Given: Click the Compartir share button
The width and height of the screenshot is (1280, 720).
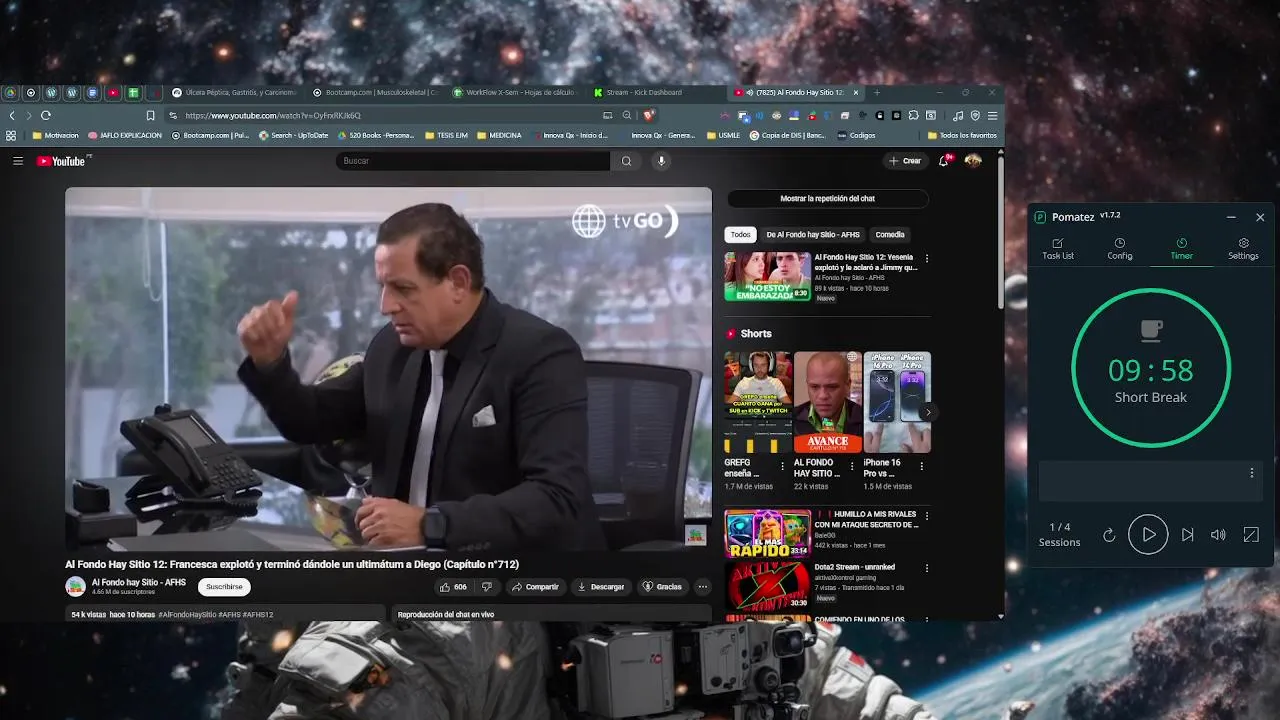Looking at the screenshot, I should [535, 587].
